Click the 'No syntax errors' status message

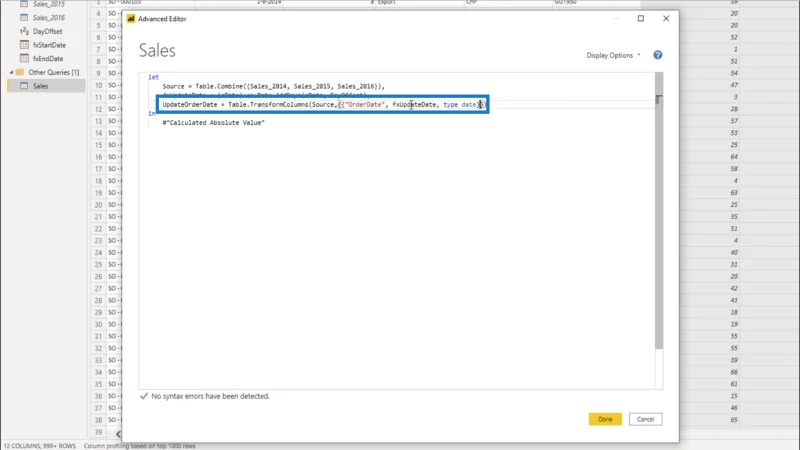click(x=210, y=396)
